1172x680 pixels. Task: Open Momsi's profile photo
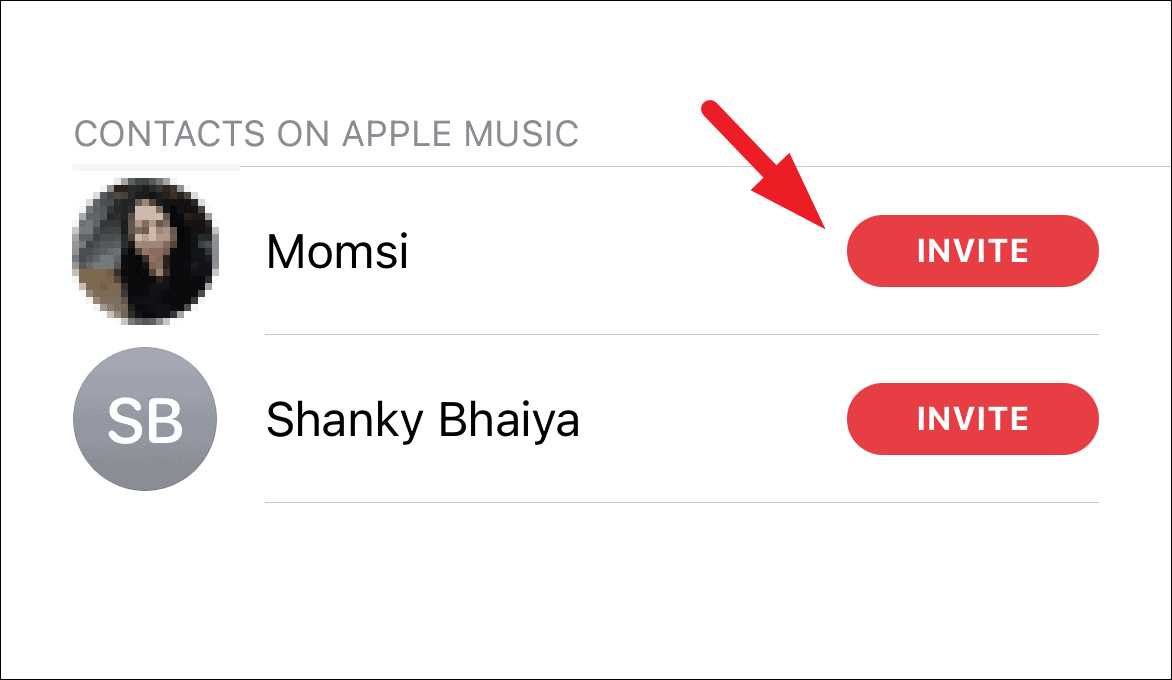tap(145, 251)
